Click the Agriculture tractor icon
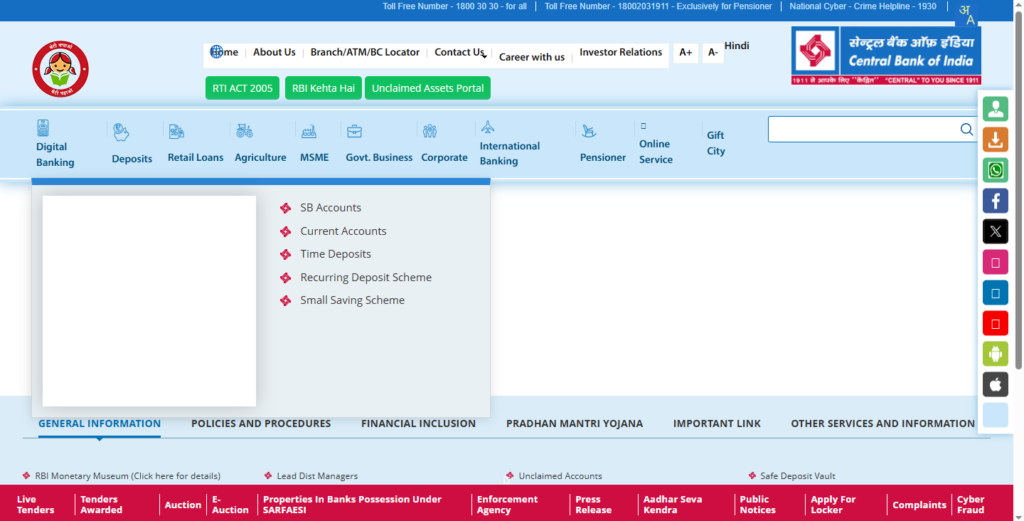 244,131
